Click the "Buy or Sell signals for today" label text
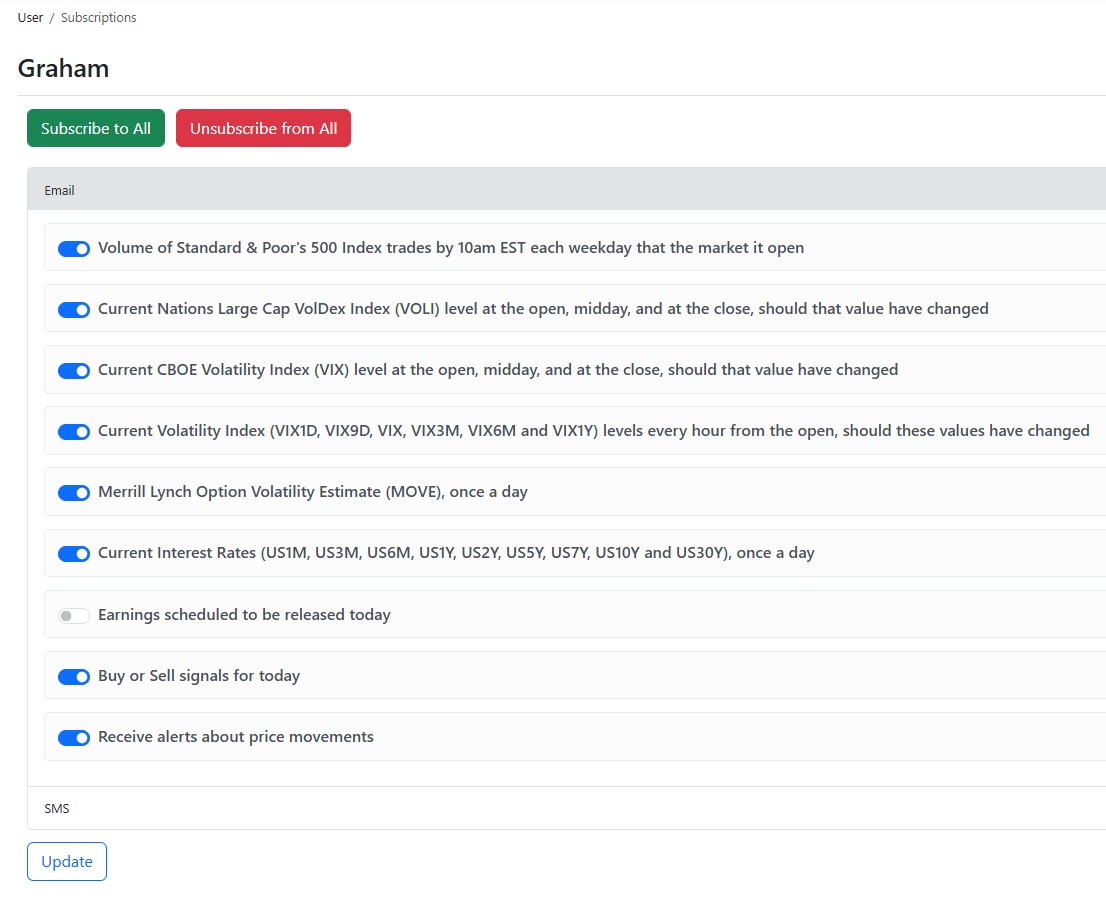Screen dimensions: 1106x904 coord(199,676)
